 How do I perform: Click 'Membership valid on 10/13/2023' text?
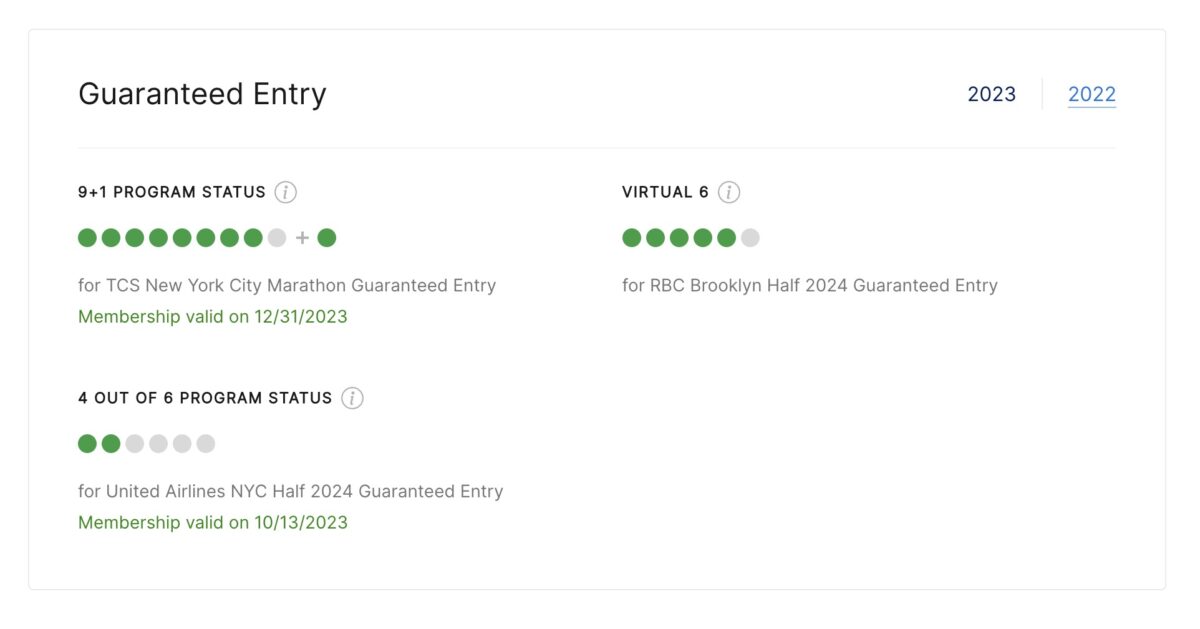pos(213,523)
